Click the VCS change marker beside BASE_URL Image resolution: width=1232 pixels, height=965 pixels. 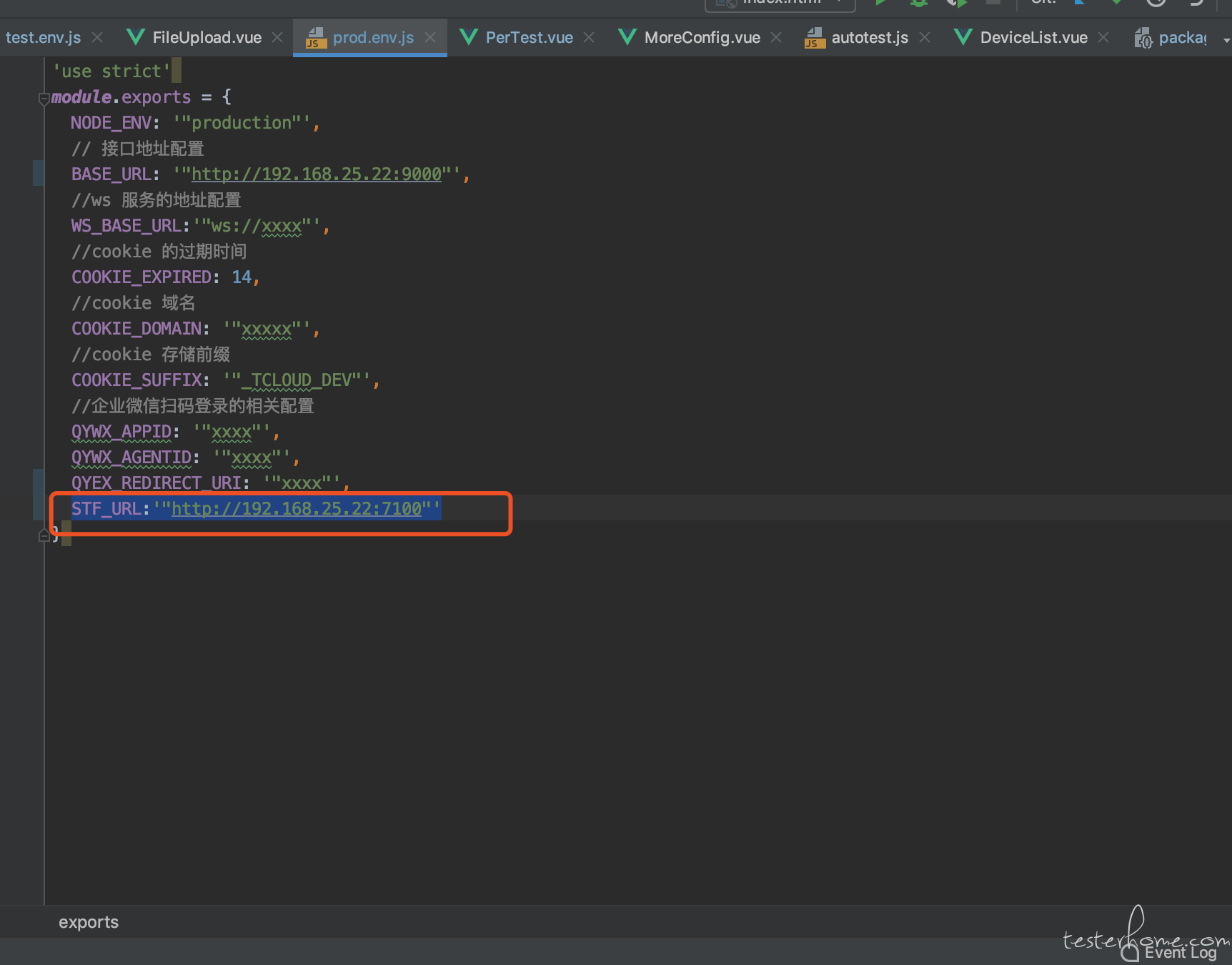click(39, 174)
